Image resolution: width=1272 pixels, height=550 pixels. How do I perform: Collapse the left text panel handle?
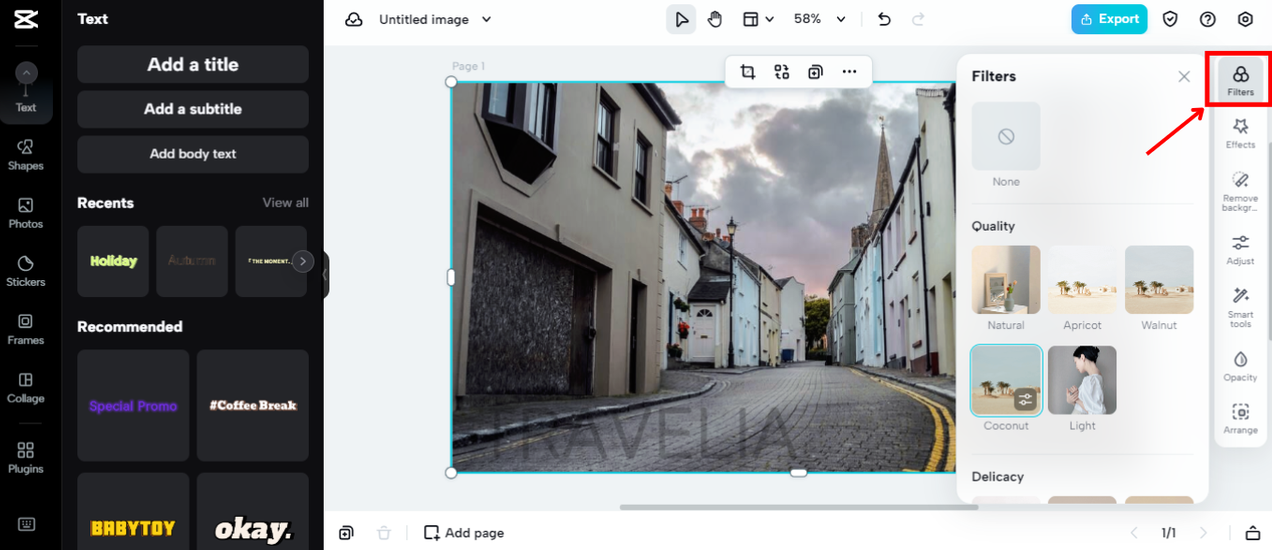[326, 275]
